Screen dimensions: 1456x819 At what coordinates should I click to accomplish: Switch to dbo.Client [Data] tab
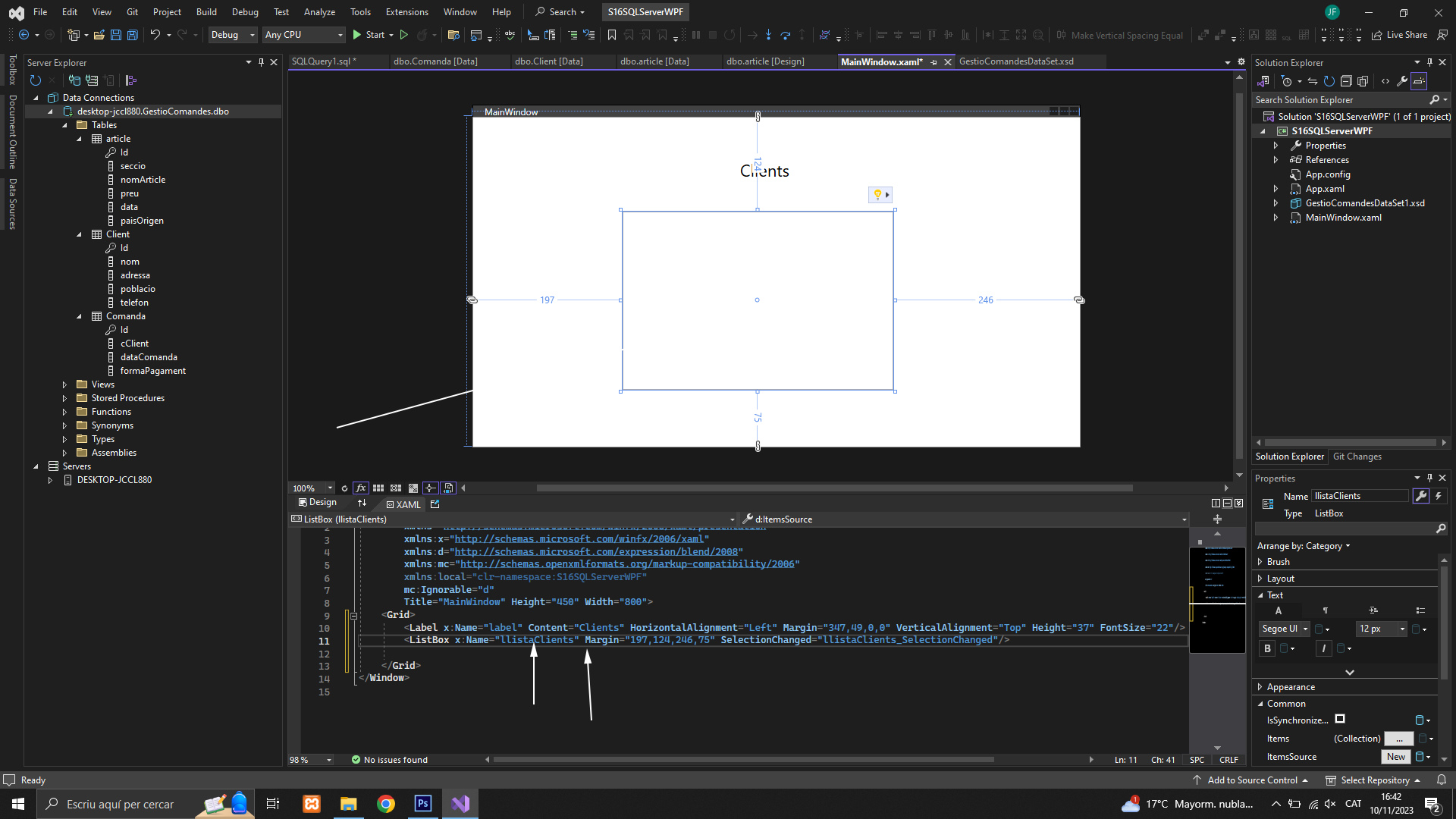[549, 61]
